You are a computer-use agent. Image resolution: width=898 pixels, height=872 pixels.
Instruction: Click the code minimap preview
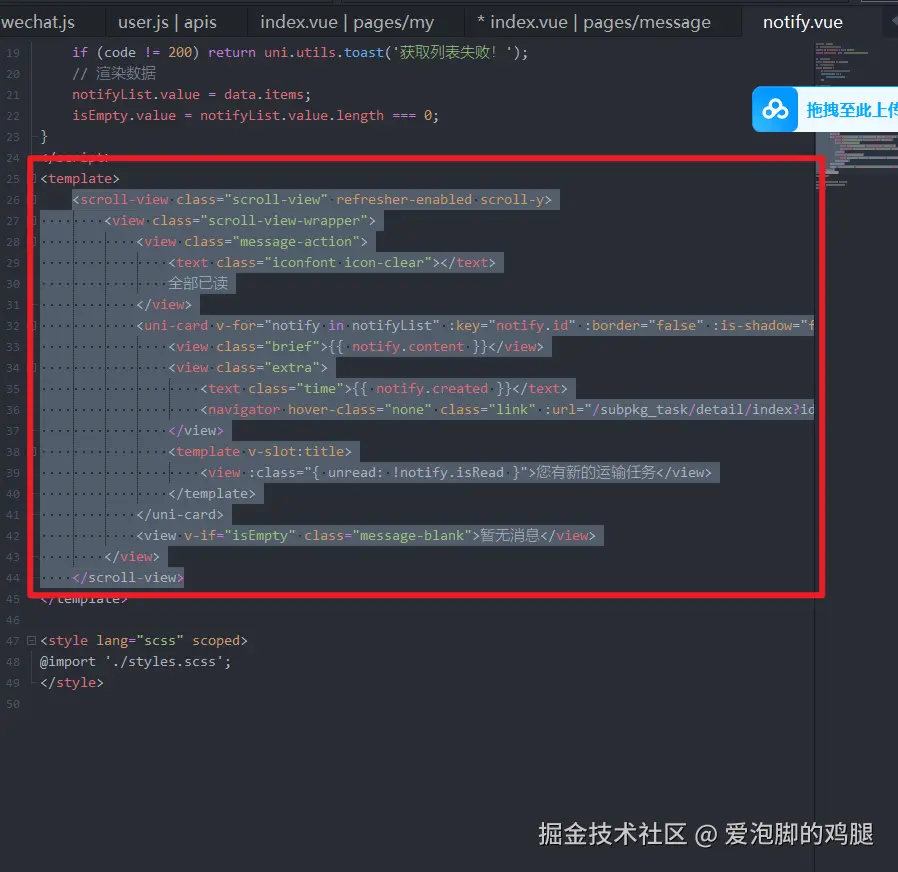pos(856,115)
